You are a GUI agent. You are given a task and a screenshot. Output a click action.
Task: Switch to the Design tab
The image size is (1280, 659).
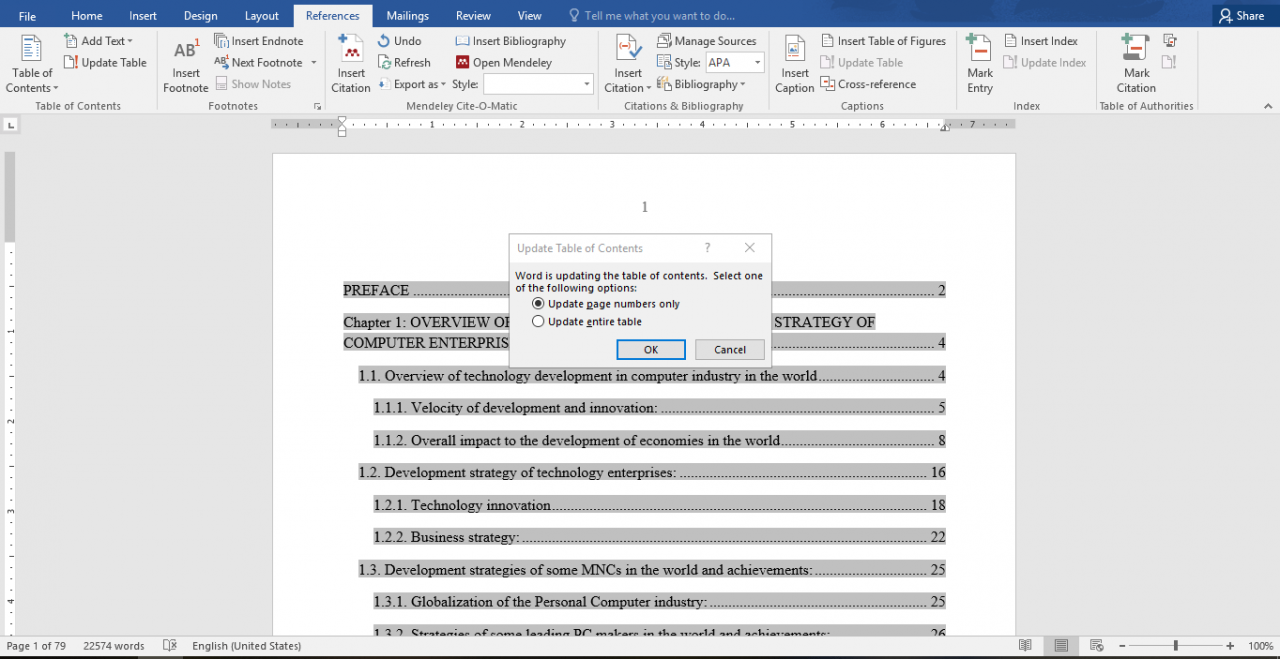(x=201, y=16)
